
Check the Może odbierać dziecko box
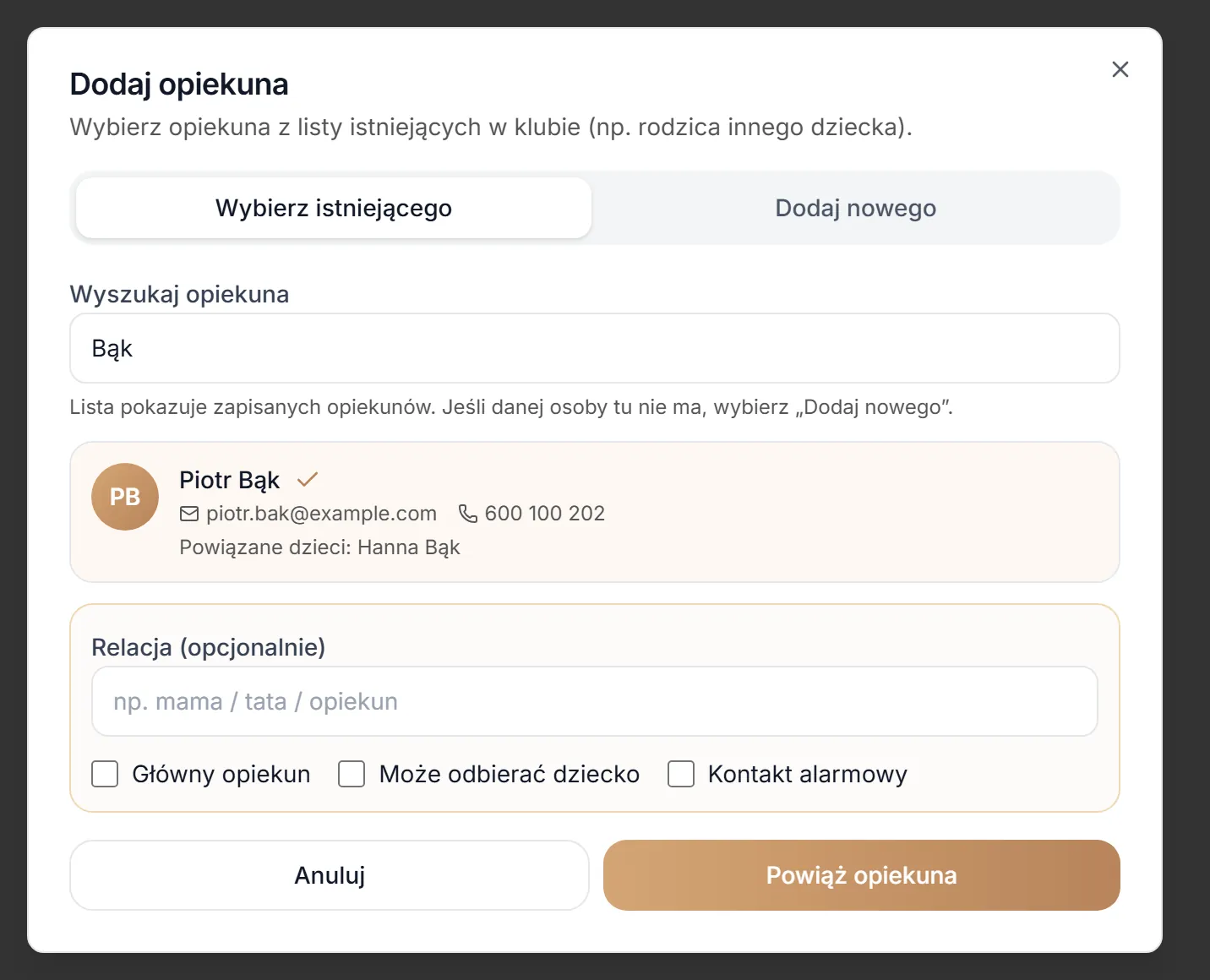(x=352, y=774)
